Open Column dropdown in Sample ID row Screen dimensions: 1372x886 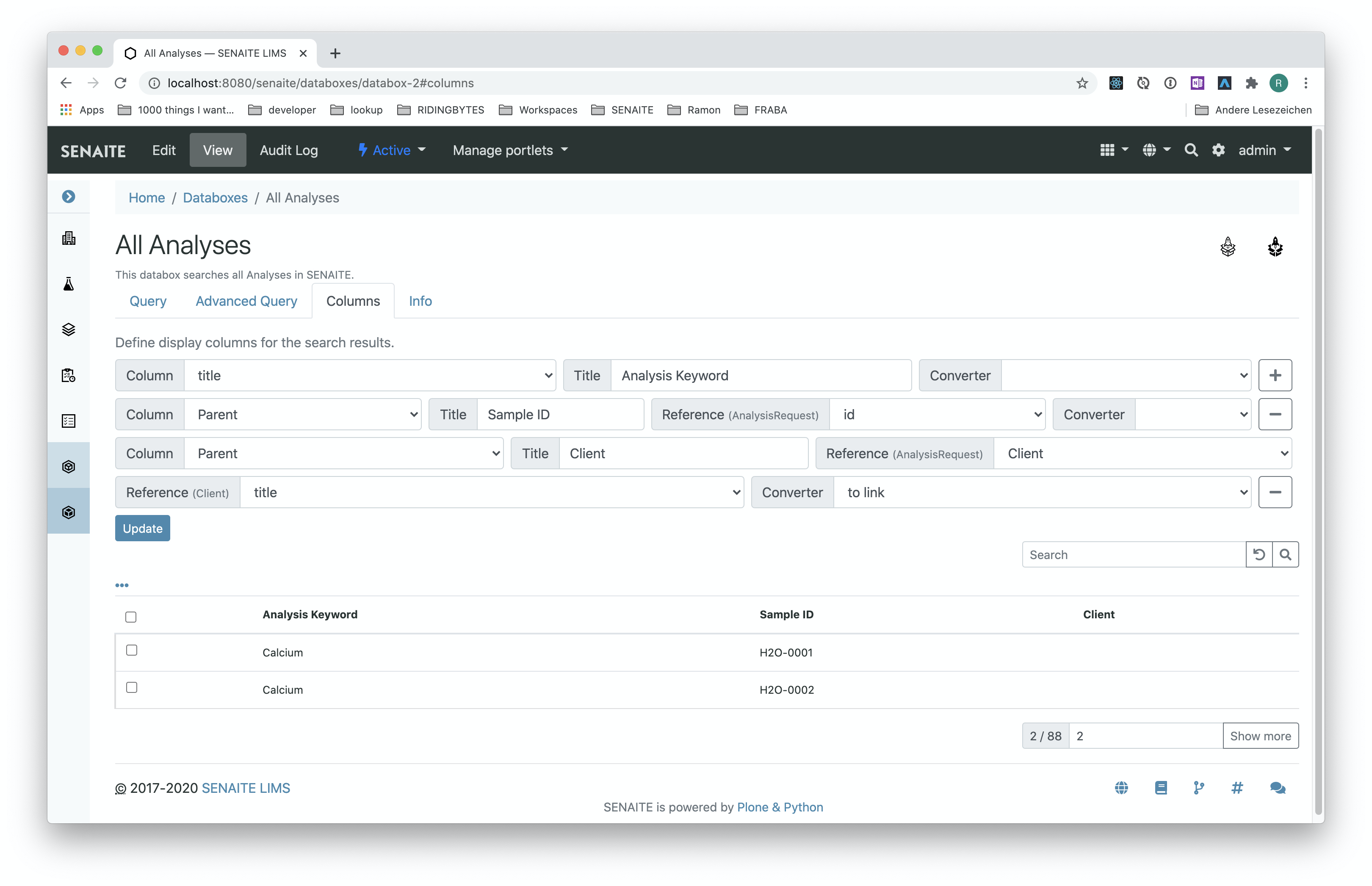point(303,414)
